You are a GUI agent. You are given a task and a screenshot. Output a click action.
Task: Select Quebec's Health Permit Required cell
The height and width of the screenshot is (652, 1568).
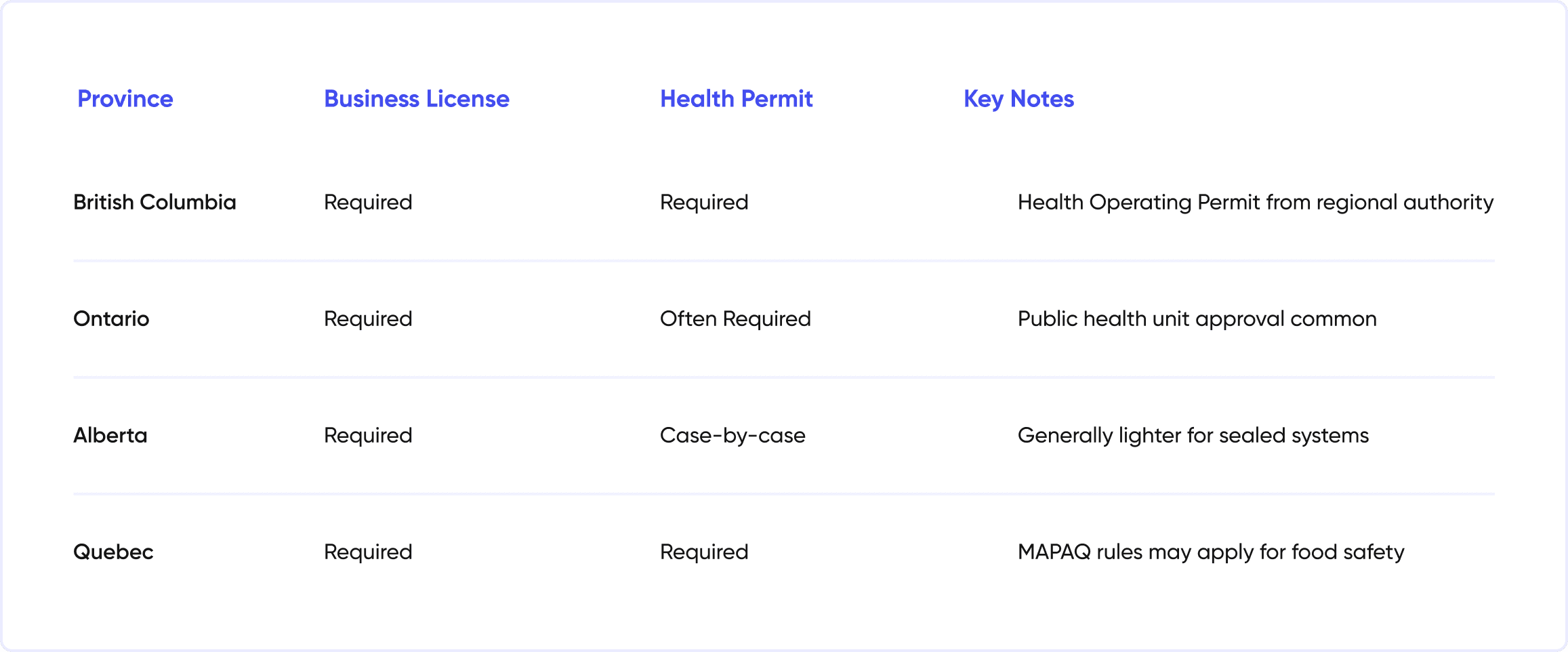click(704, 552)
